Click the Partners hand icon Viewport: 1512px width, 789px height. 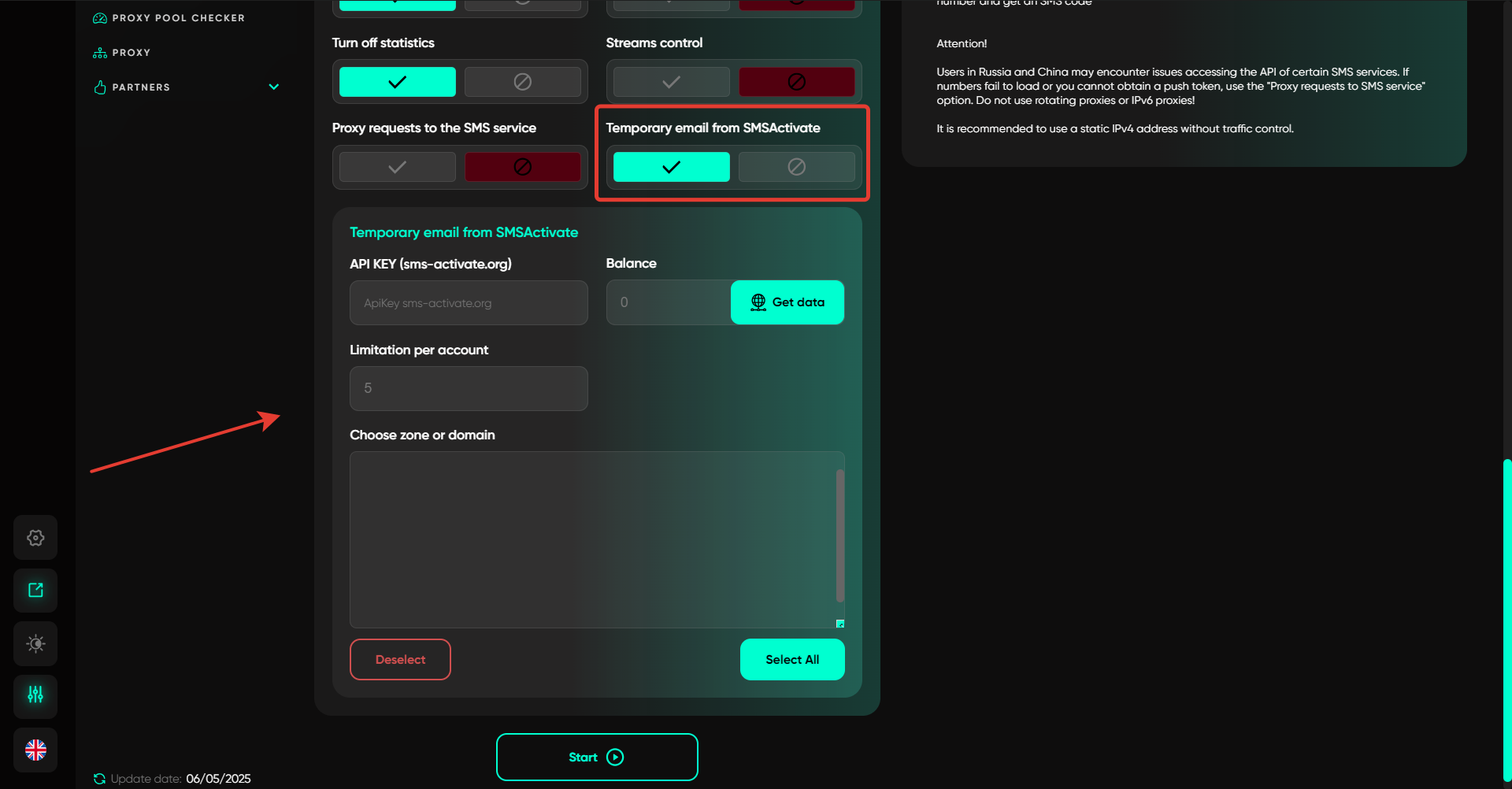click(100, 87)
